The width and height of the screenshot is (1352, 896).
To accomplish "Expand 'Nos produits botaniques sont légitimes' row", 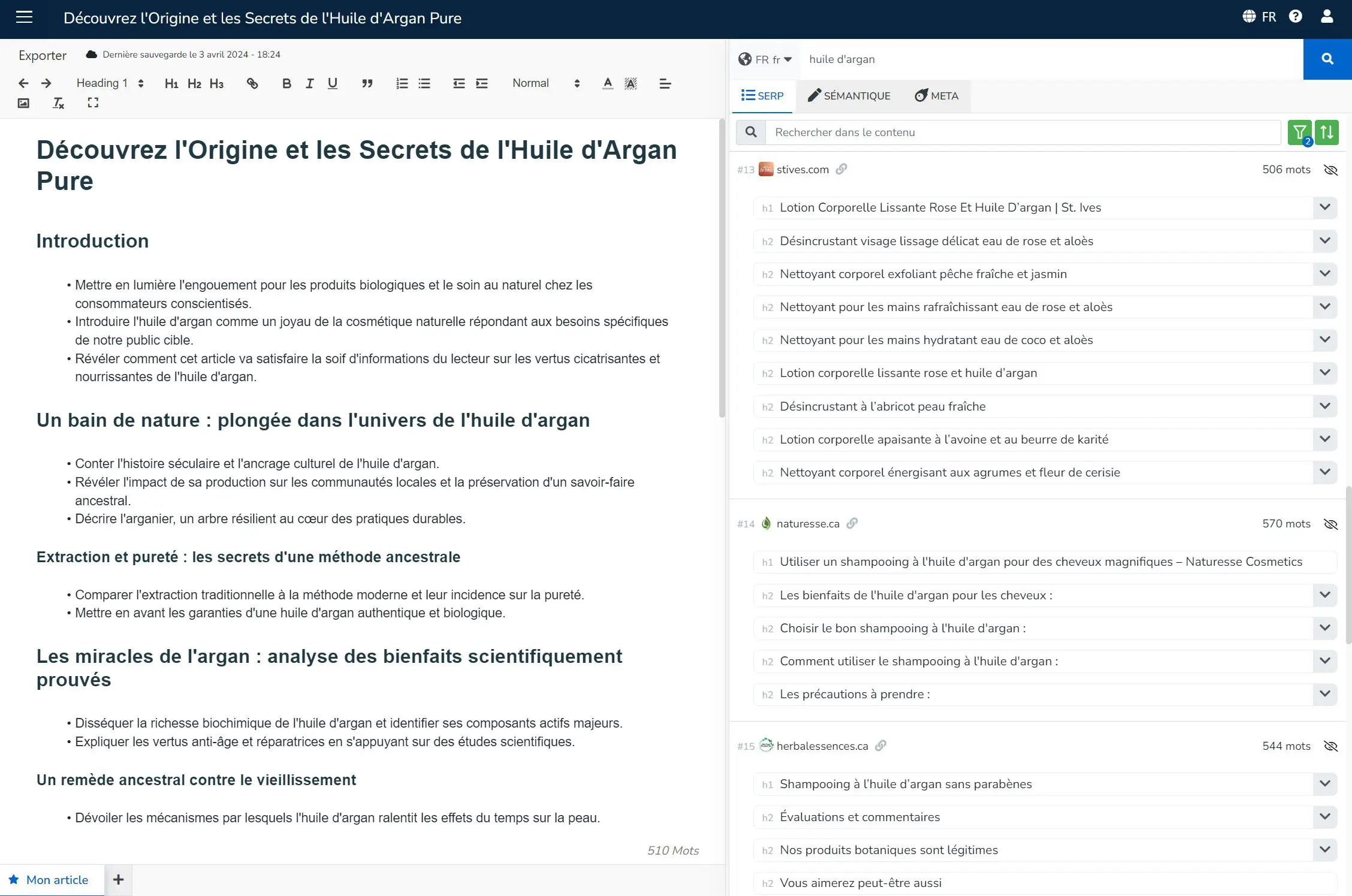I will [x=1325, y=850].
